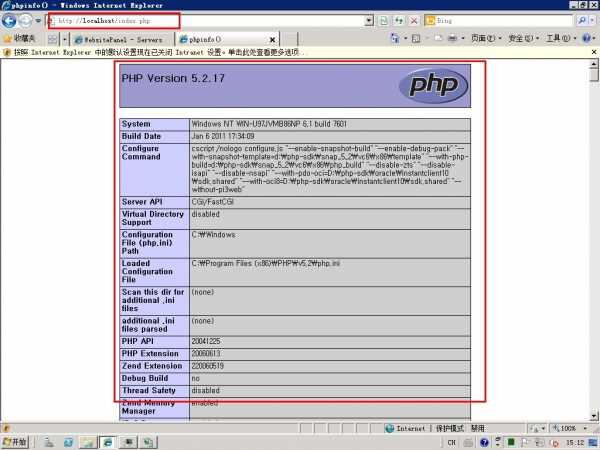Refresh the page with the green arrows icon
Image resolution: width=600 pixels, height=450 pixels.
coord(399,21)
